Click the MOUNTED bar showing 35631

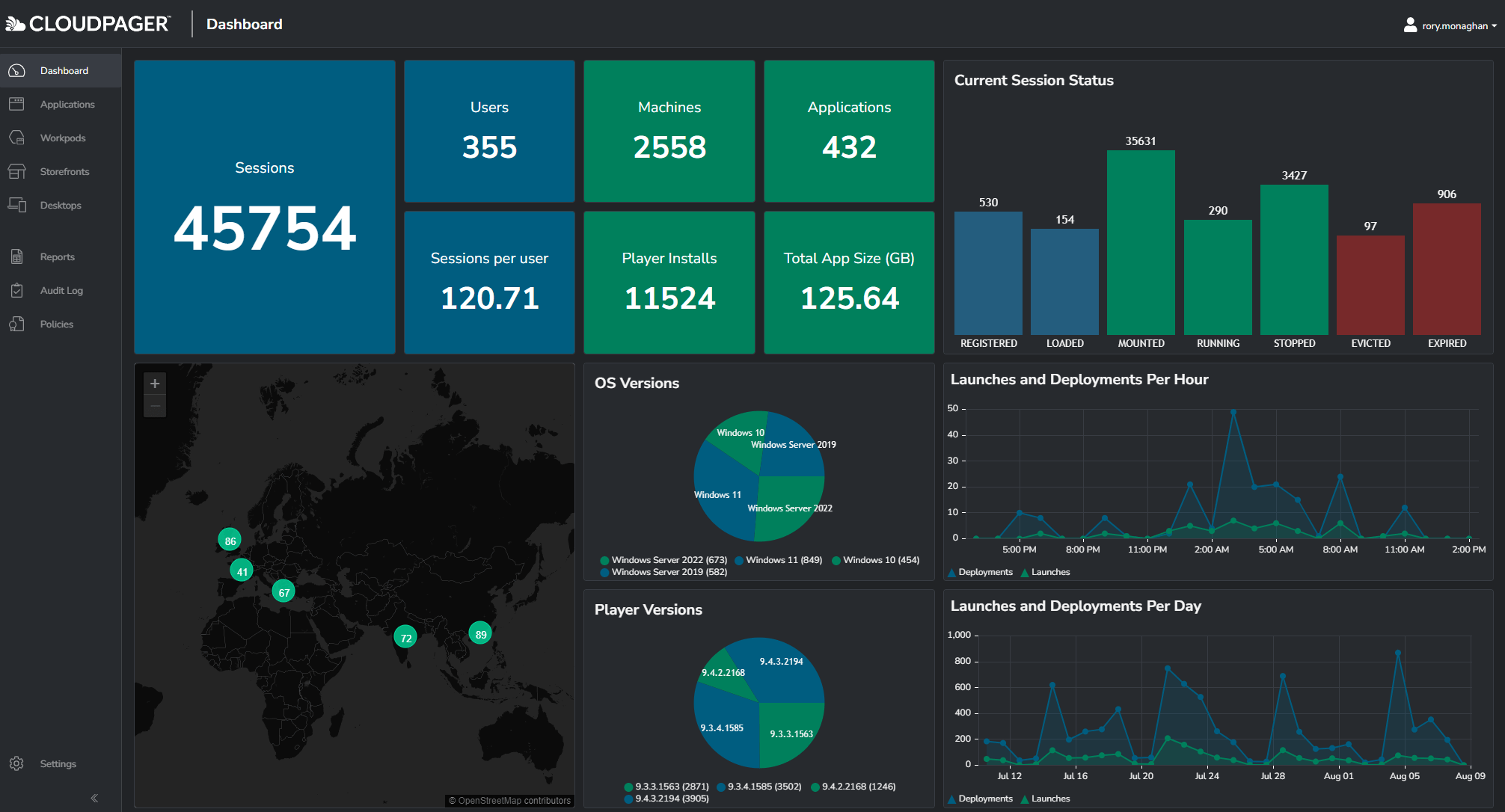click(1141, 242)
